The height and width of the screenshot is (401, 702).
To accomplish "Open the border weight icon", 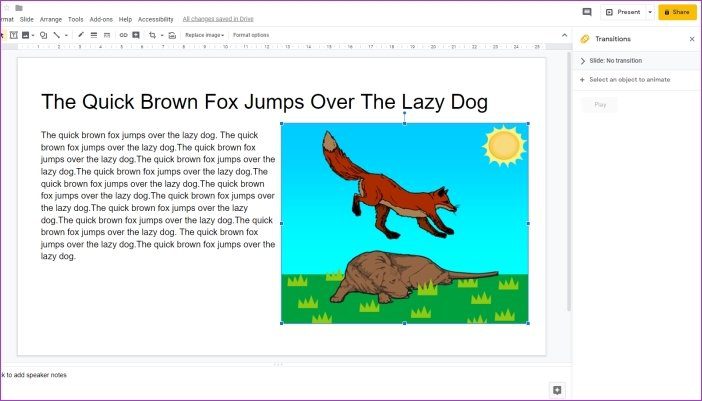I will tap(94, 35).
